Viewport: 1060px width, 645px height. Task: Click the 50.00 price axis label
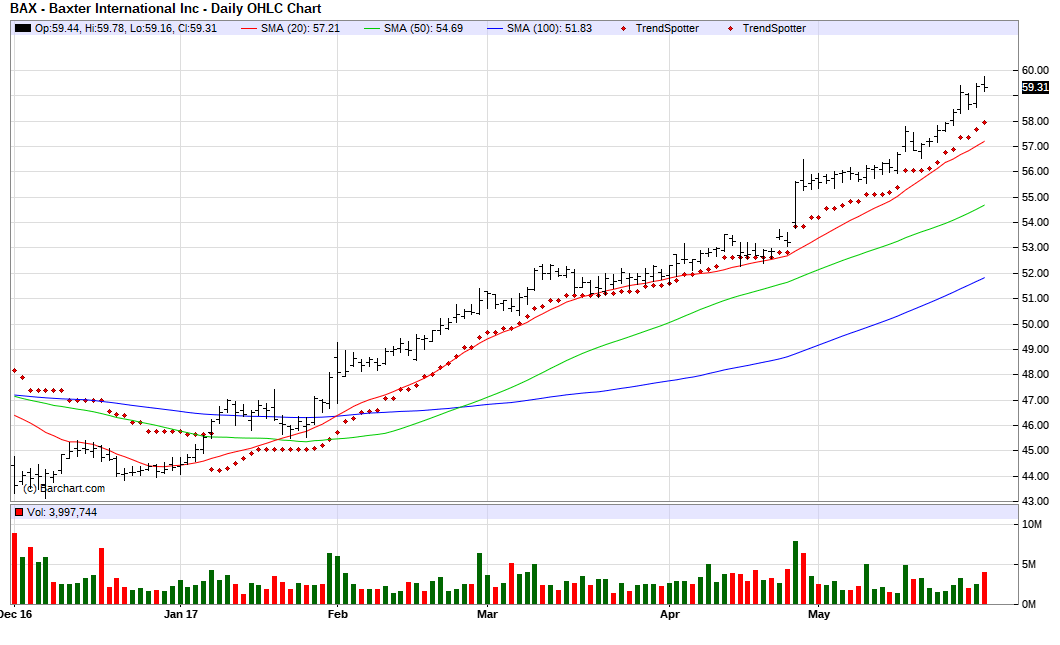pyautogui.click(x=1035, y=324)
